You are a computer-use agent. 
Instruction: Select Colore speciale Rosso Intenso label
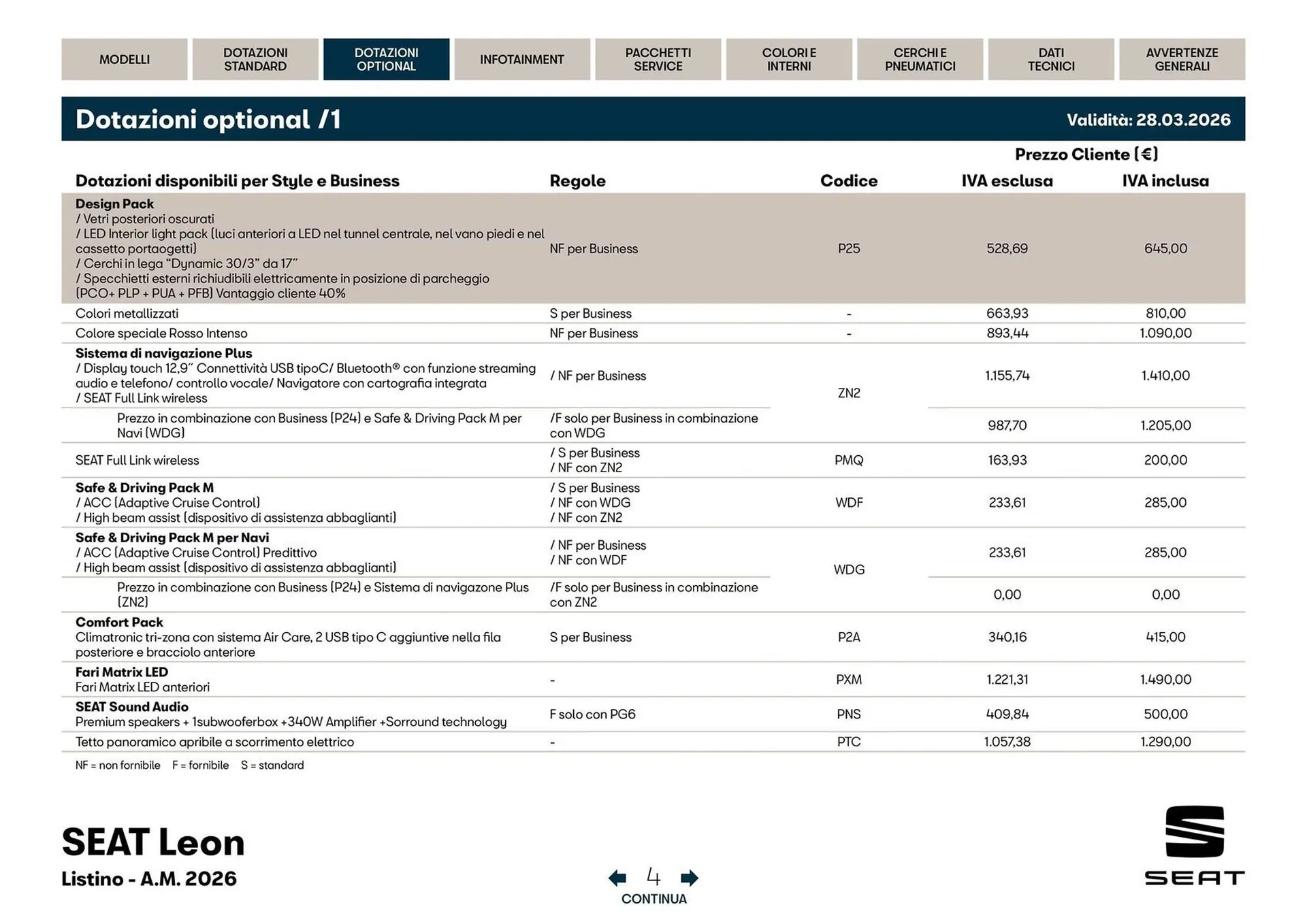click(161, 333)
